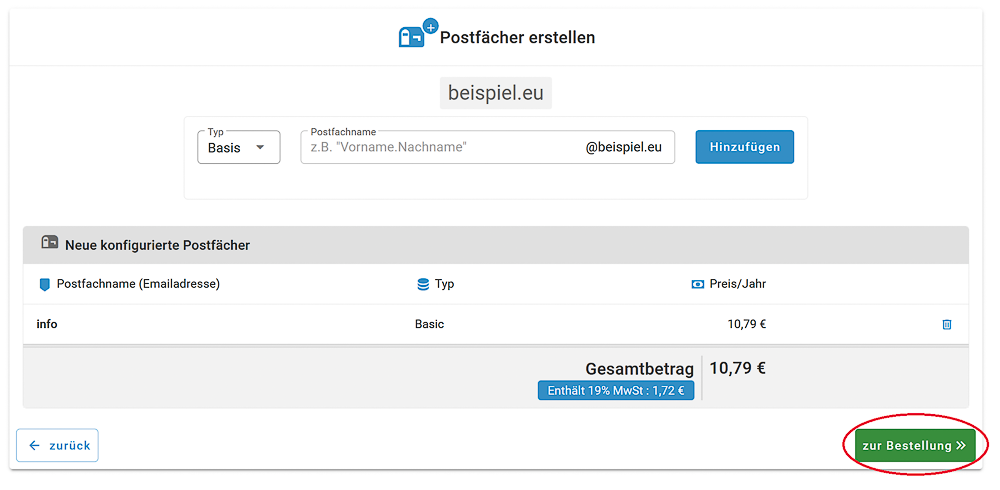Click the mailbox-plus icon beside Postfächer erstellen
1000x490 pixels.
coord(418,34)
